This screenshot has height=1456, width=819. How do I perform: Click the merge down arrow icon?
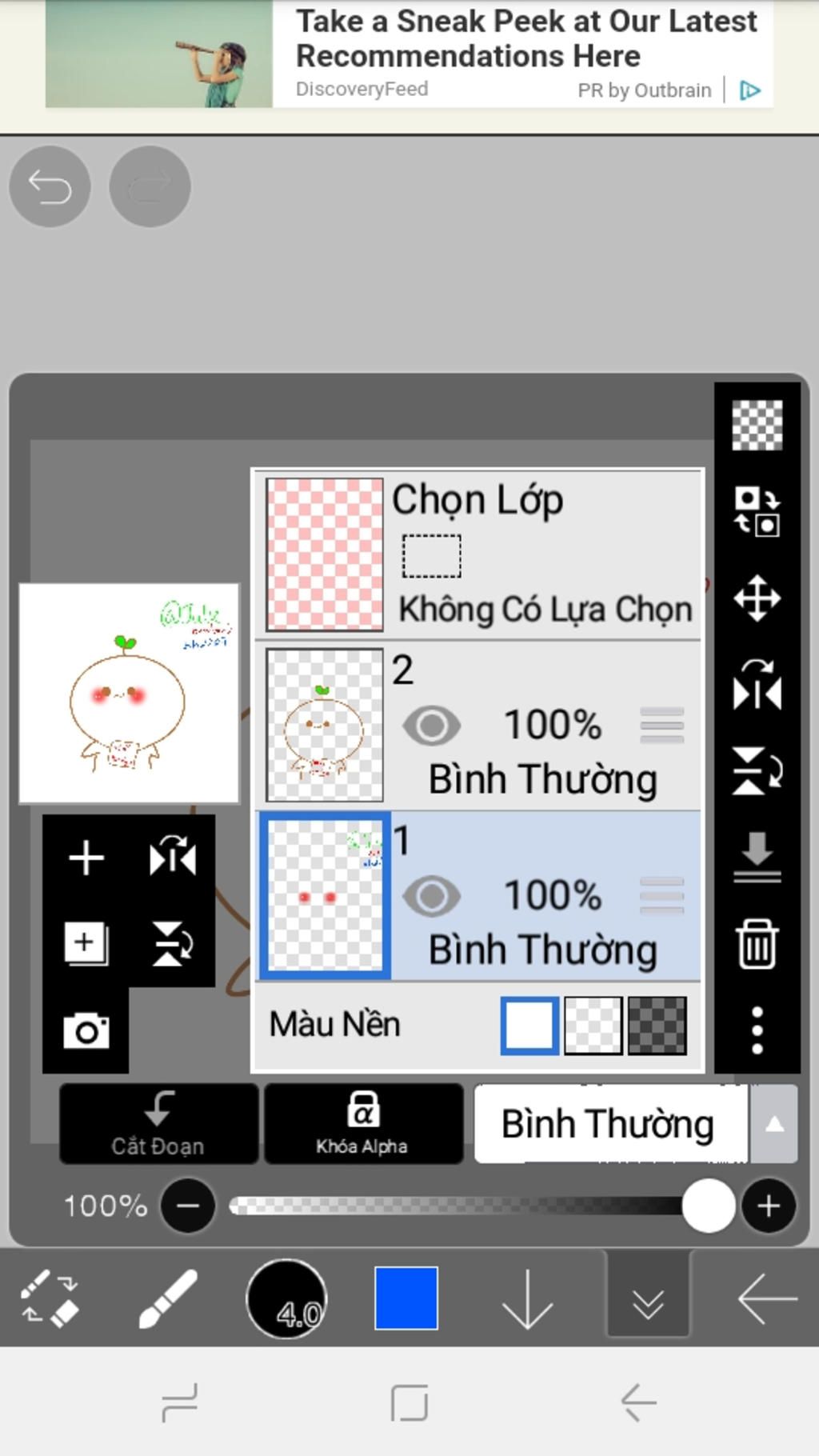pyautogui.click(x=757, y=857)
